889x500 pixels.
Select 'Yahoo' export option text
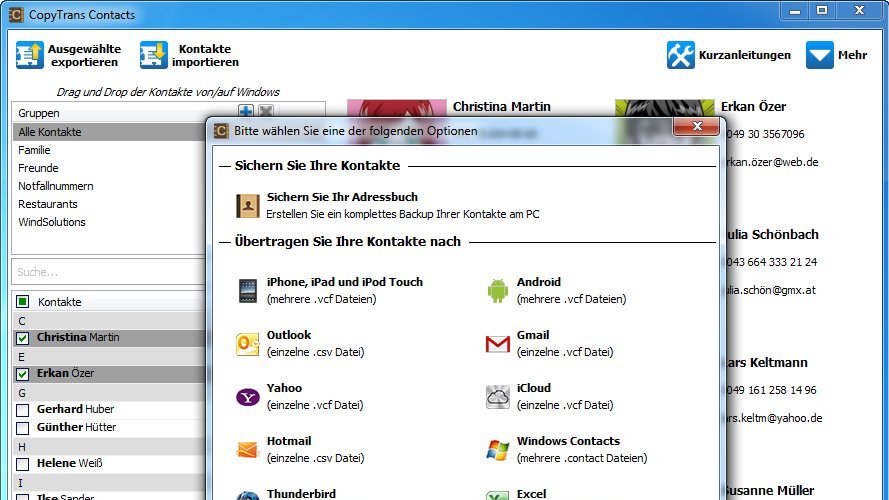284,388
